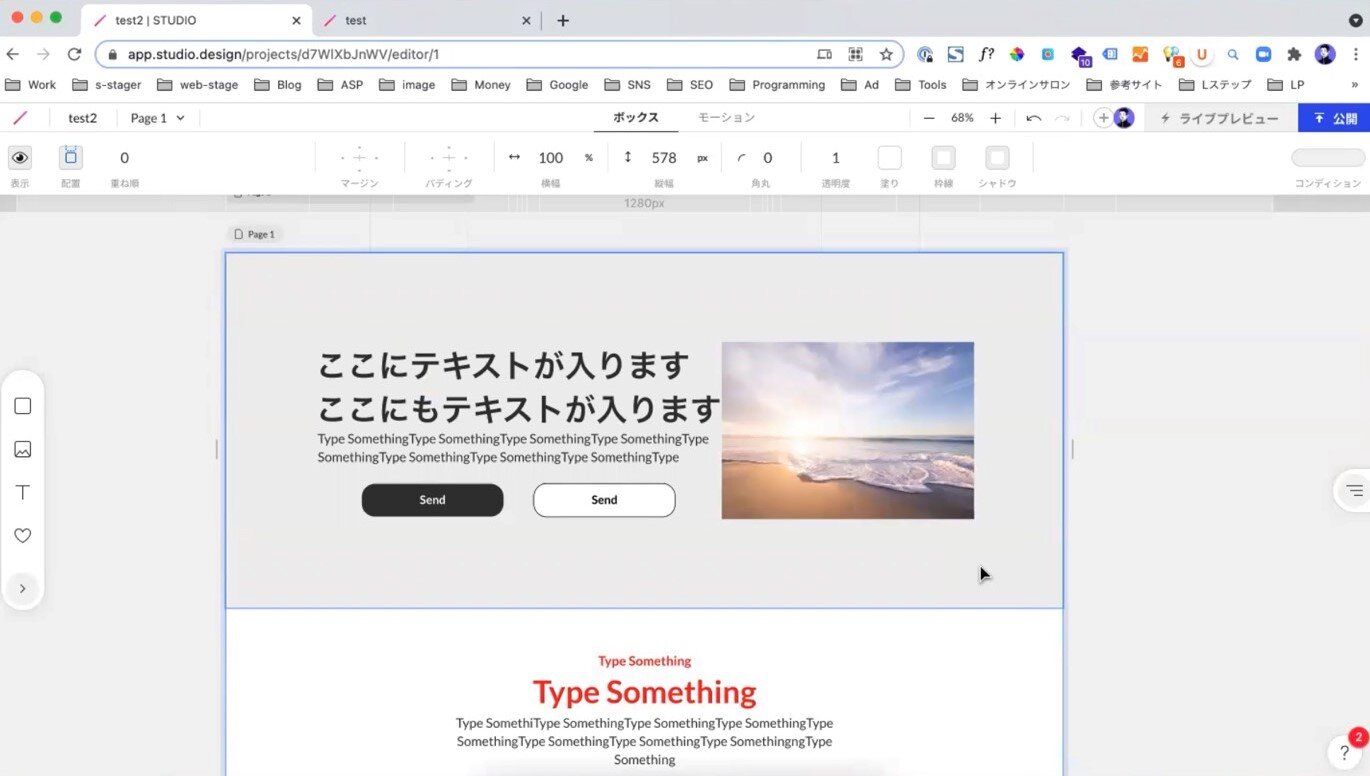Switch to the モーション tab
Viewport: 1370px width, 776px height.
pyautogui.click(x=726, y=118)
